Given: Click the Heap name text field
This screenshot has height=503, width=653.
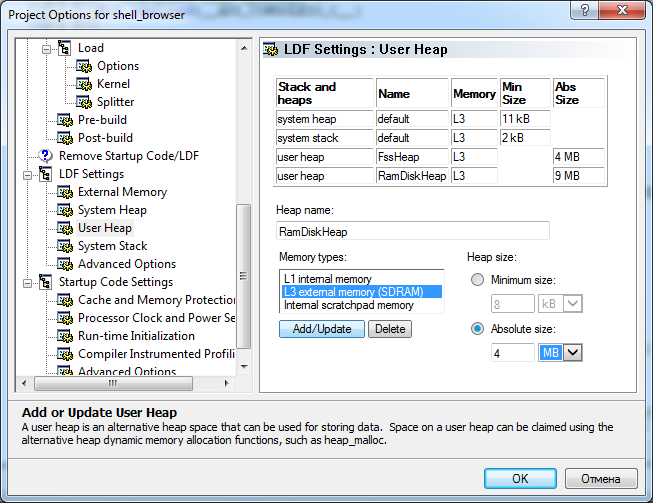Looking at the screenshot, I should pos(413,231).
